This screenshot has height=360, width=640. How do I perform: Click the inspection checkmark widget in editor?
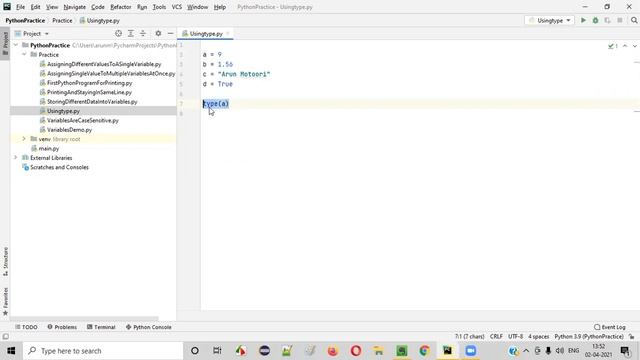tap(613, 46)
